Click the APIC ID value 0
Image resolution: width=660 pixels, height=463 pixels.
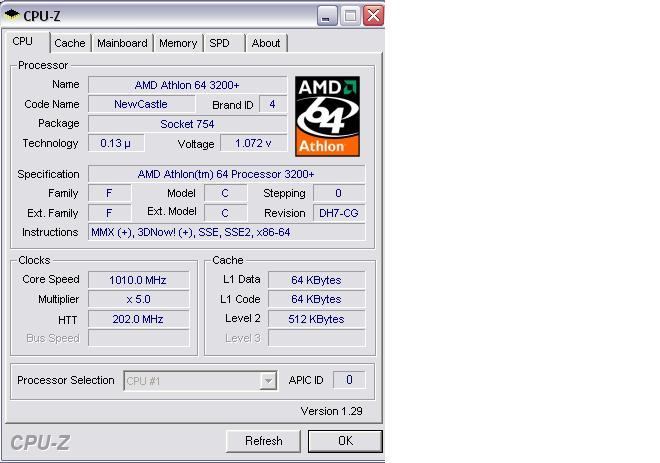pos(349,380)
